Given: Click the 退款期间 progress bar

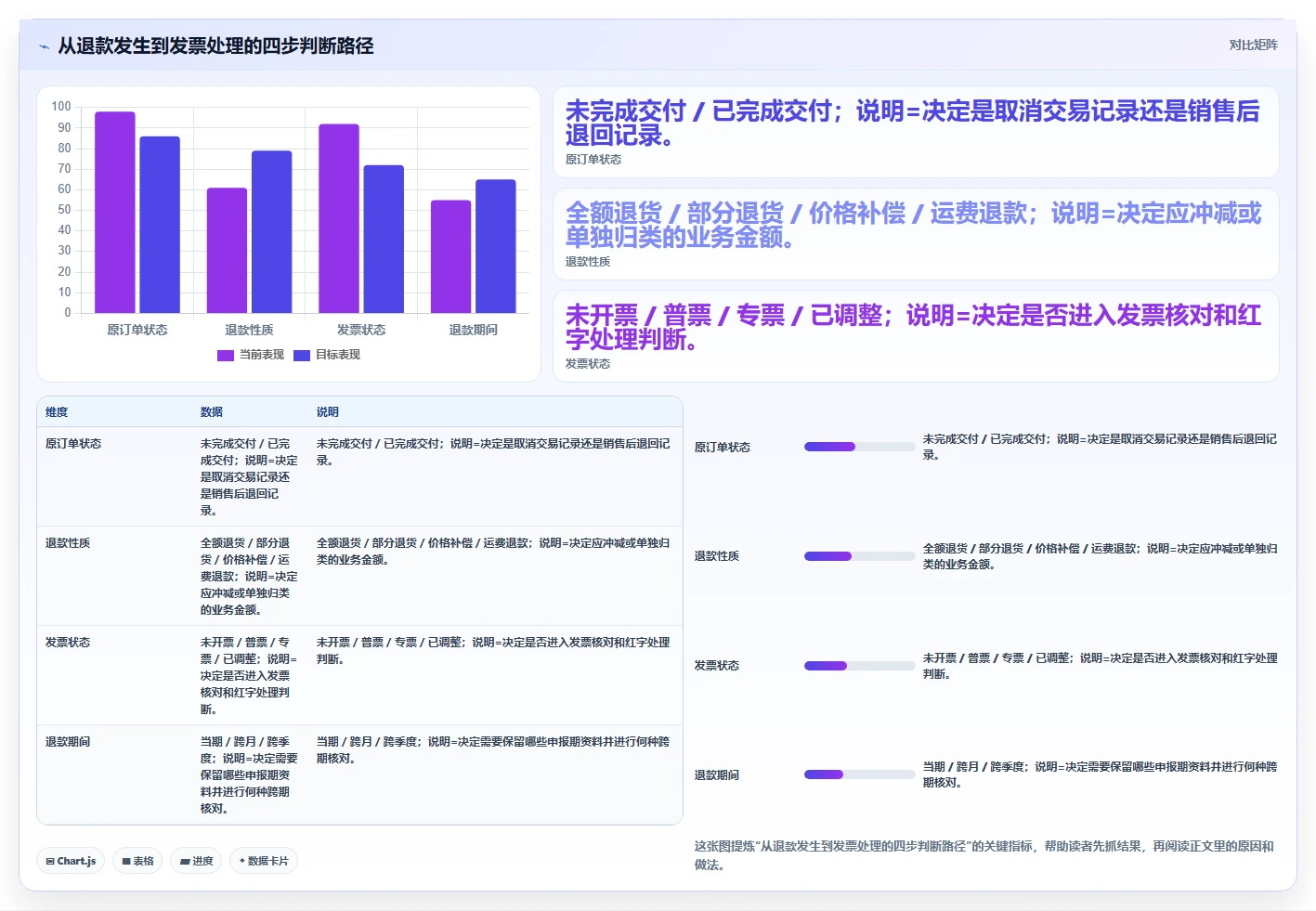Looking at the screenshot, I should (x=860, y=774).
